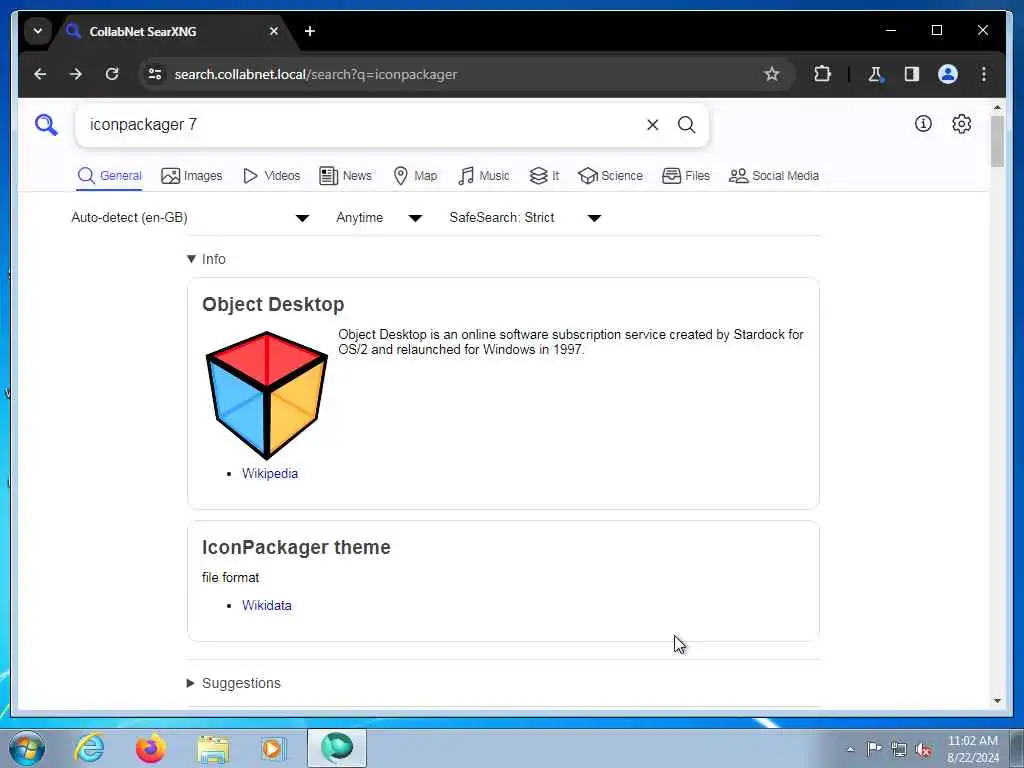Switch to the Map category

pyautogui.click(x=415, y=176)
